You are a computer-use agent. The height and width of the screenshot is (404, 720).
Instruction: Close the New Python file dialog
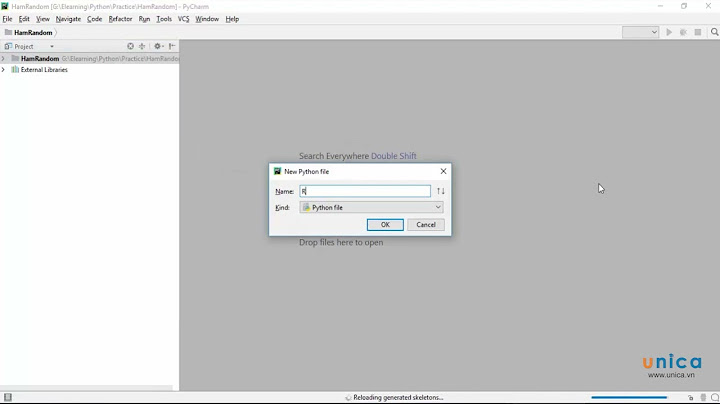(443, 171)
